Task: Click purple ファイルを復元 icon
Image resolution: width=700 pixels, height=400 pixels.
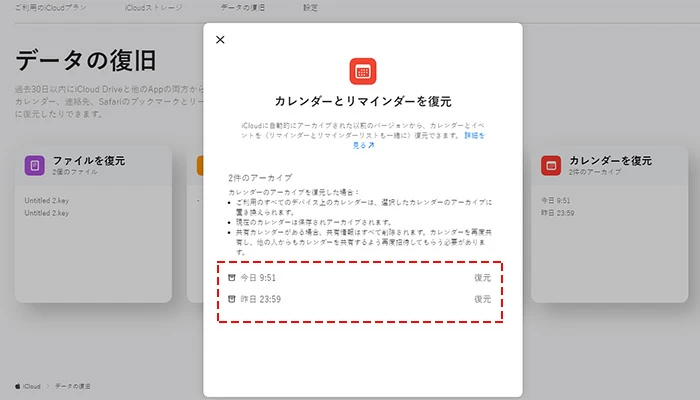Action: pos(34,166)
